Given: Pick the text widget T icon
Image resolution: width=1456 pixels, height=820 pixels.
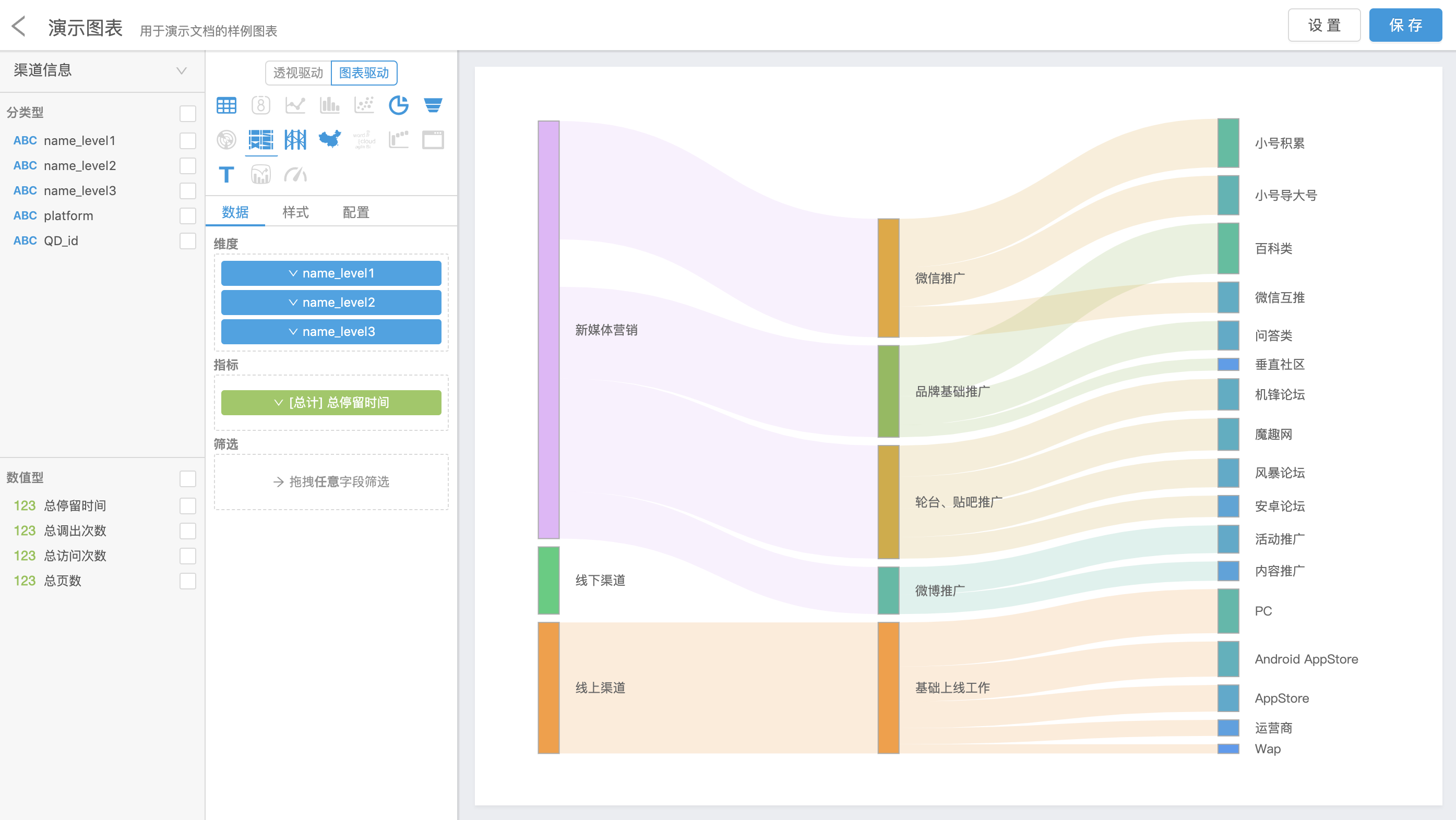Looking at the screenshot, I should pyautogui.click(x=226, y=175).
